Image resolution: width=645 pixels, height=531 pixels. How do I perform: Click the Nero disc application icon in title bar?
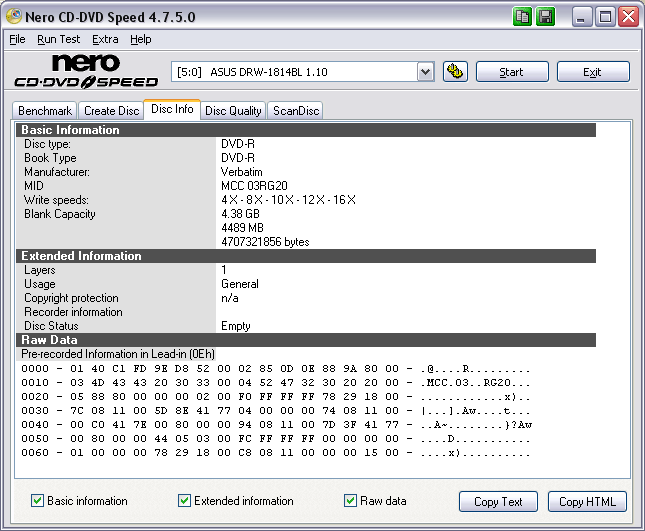coord(14,16)
